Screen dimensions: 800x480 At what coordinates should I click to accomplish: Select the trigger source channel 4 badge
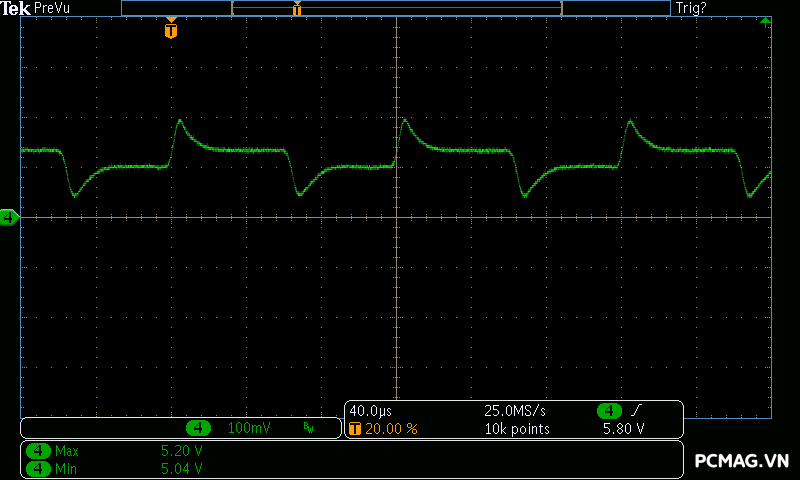[609, 411]
